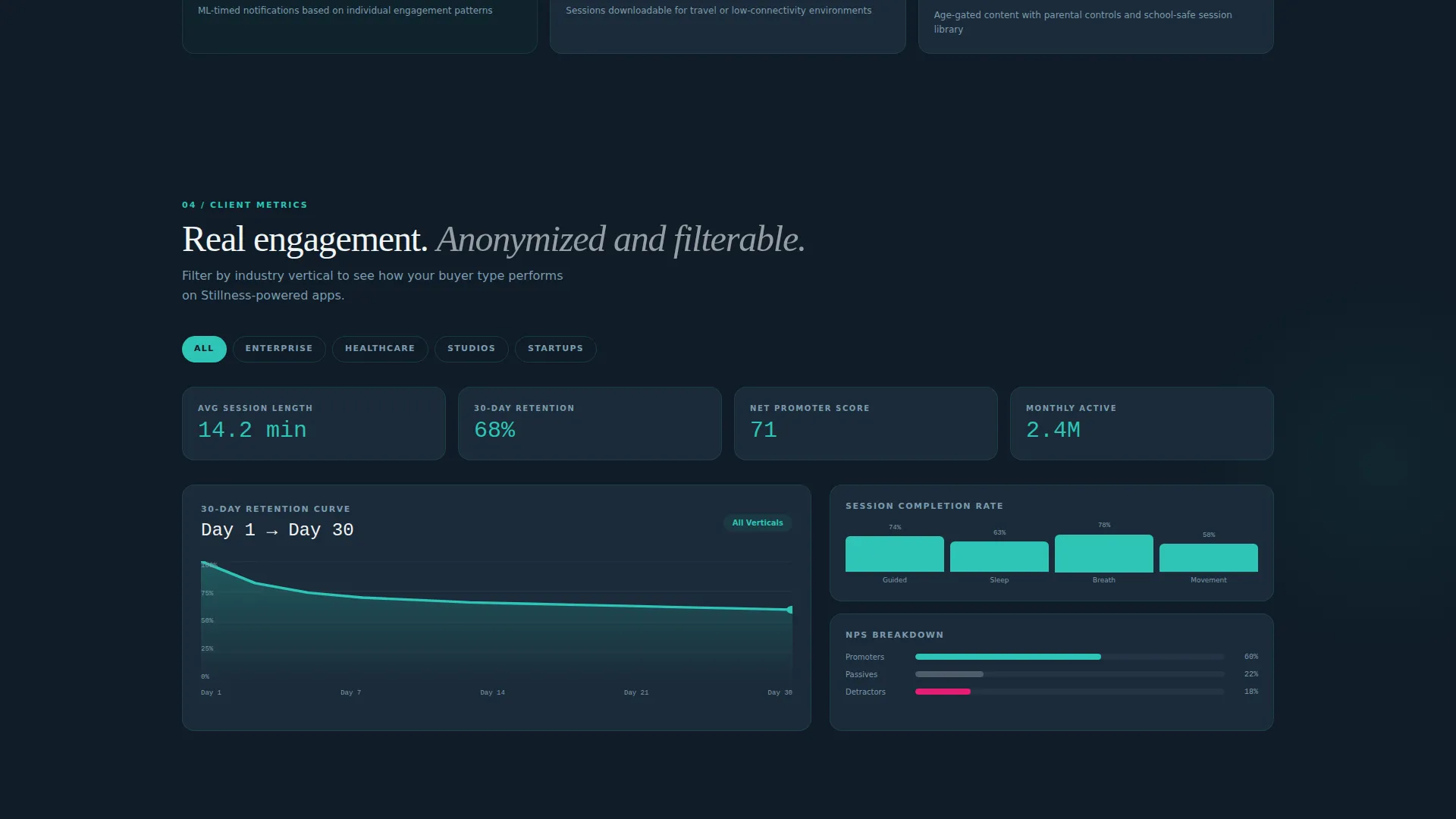Screen dimensions: 1456x819
Task: Open the Avg Session Length card
Action: [313, 423]
